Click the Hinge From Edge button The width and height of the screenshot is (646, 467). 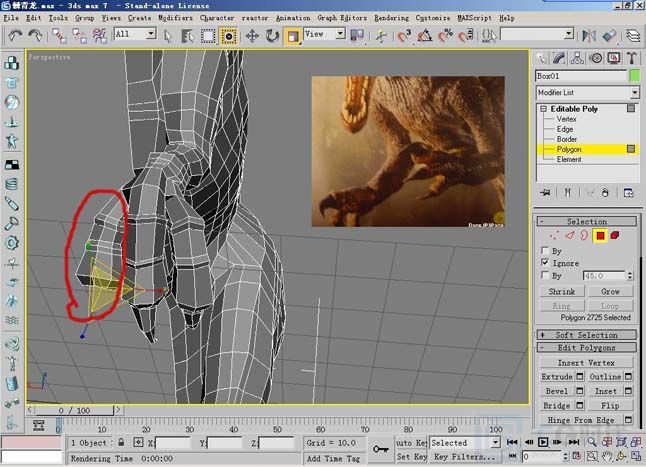(581, 420)
